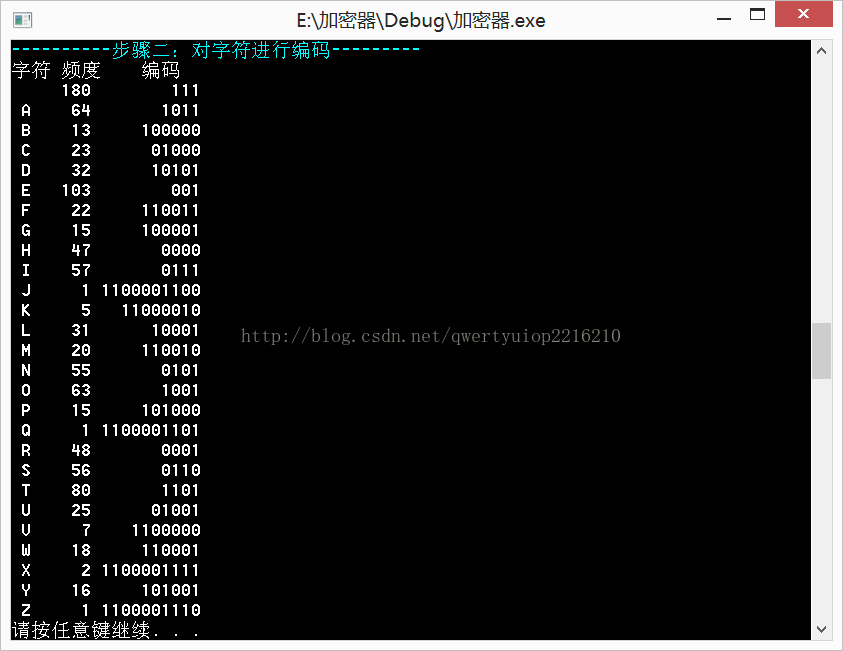Click code value 111 in the first row
The width and height of the screenshot is (843, 651).
pos(185,90)
